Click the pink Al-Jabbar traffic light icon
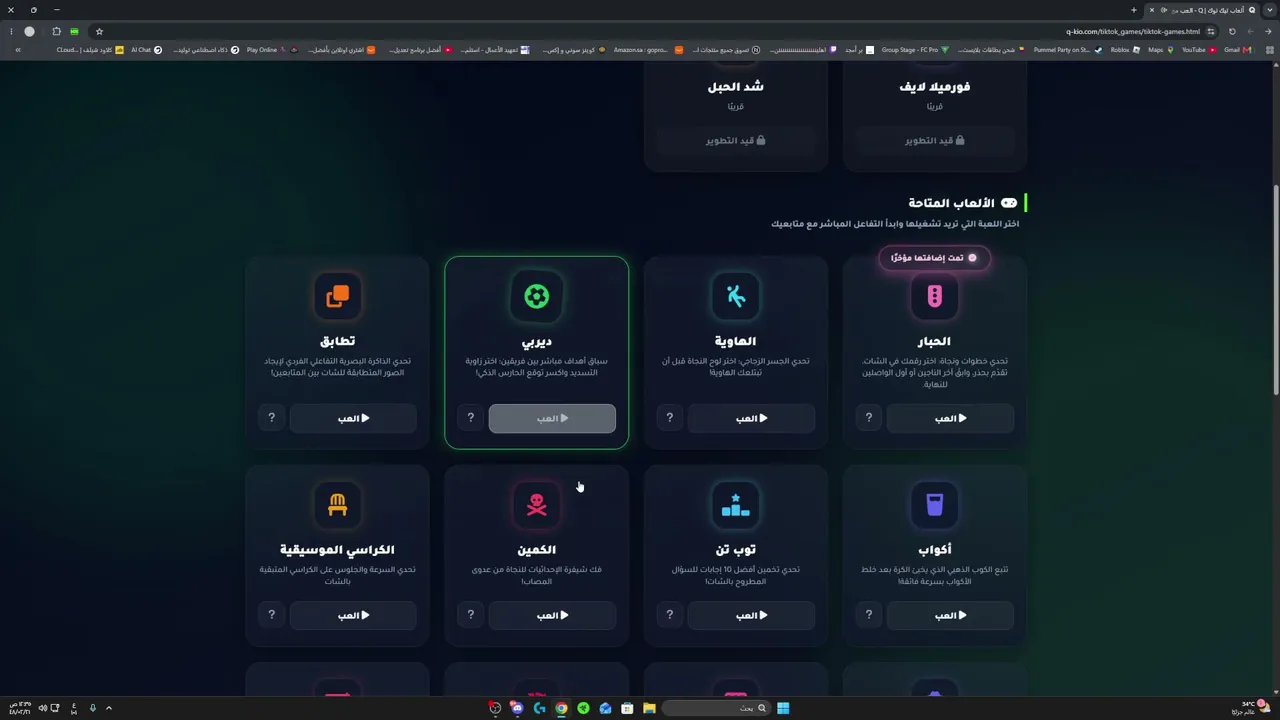Screen dimensions: 1280x720 pyautogui.click(x=935, y=296)
